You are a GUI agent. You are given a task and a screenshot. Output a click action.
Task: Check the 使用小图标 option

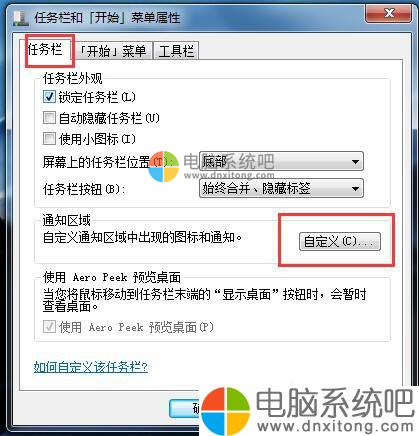49,138
